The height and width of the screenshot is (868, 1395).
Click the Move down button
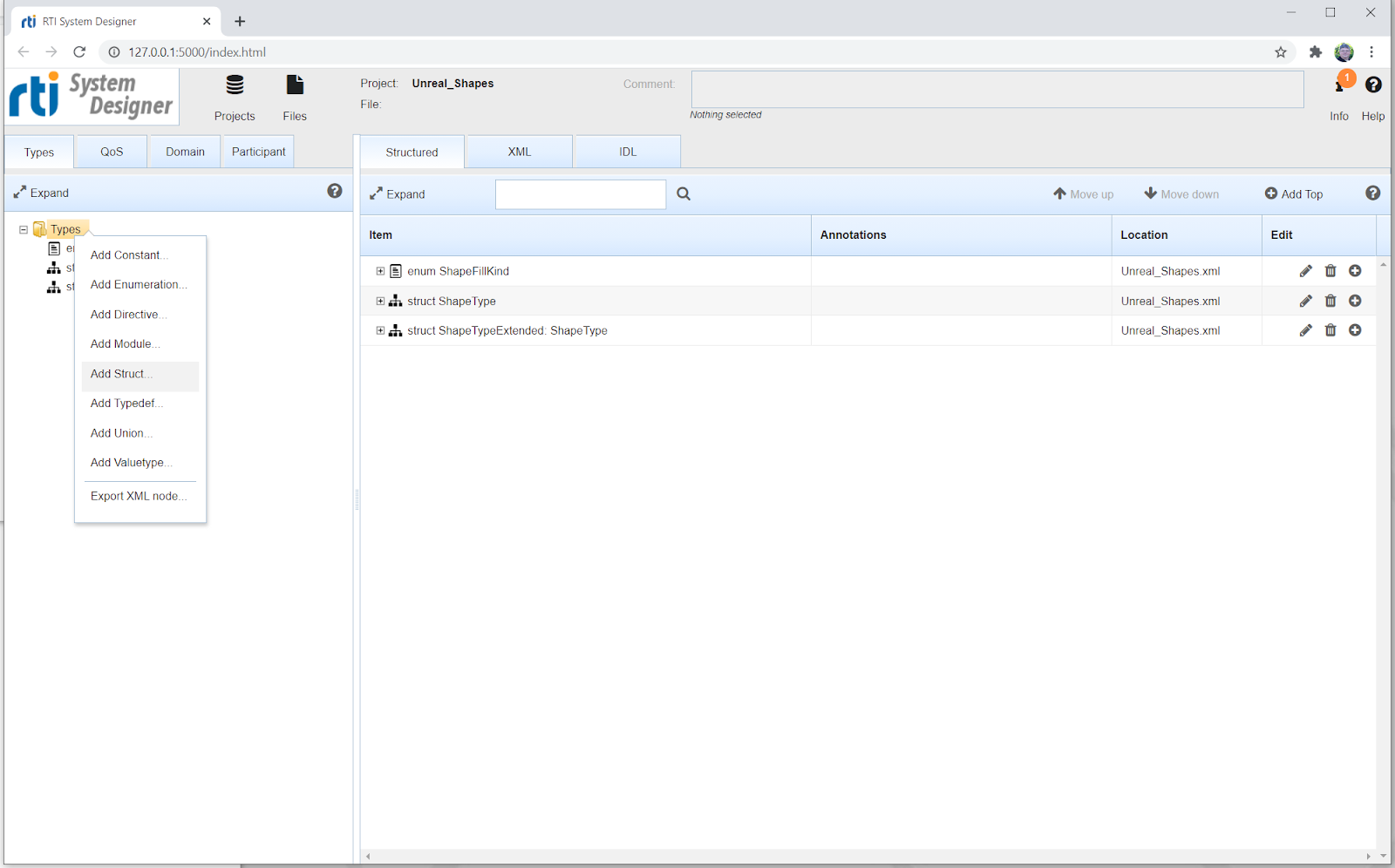(1182, 193)
